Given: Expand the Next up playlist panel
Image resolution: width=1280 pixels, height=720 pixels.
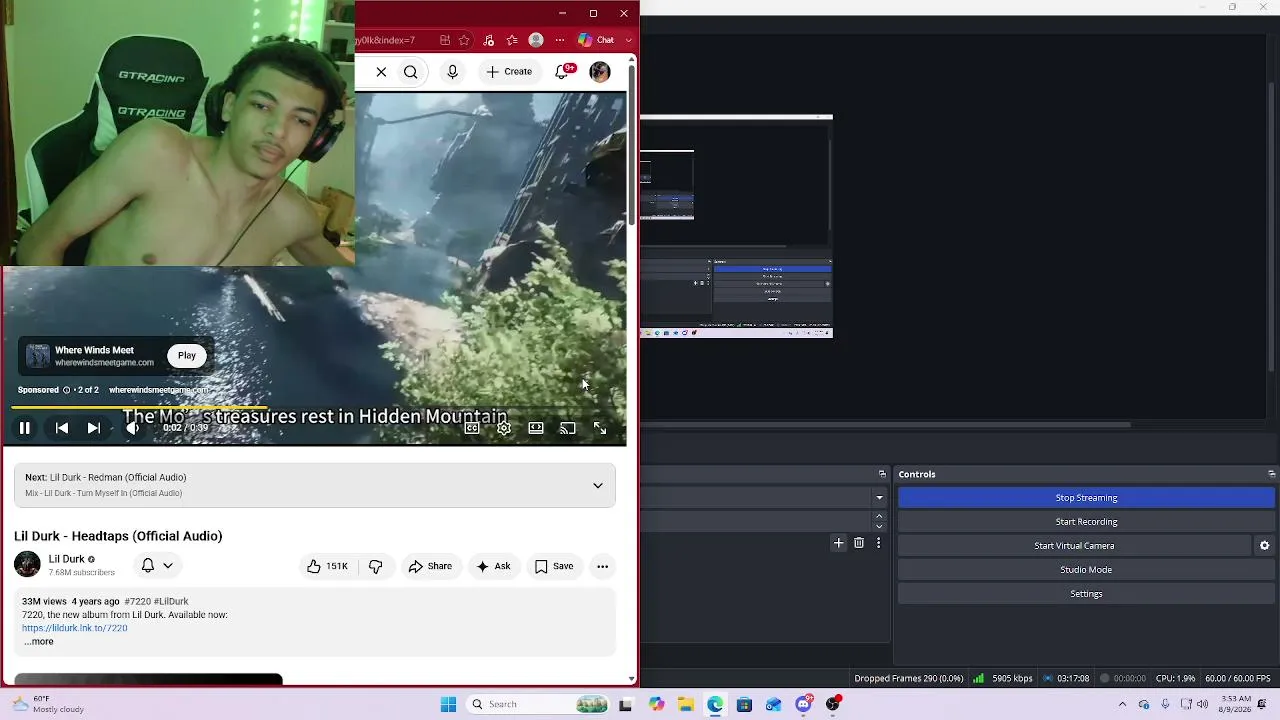Looking at the screenshot, I should 598,486.
